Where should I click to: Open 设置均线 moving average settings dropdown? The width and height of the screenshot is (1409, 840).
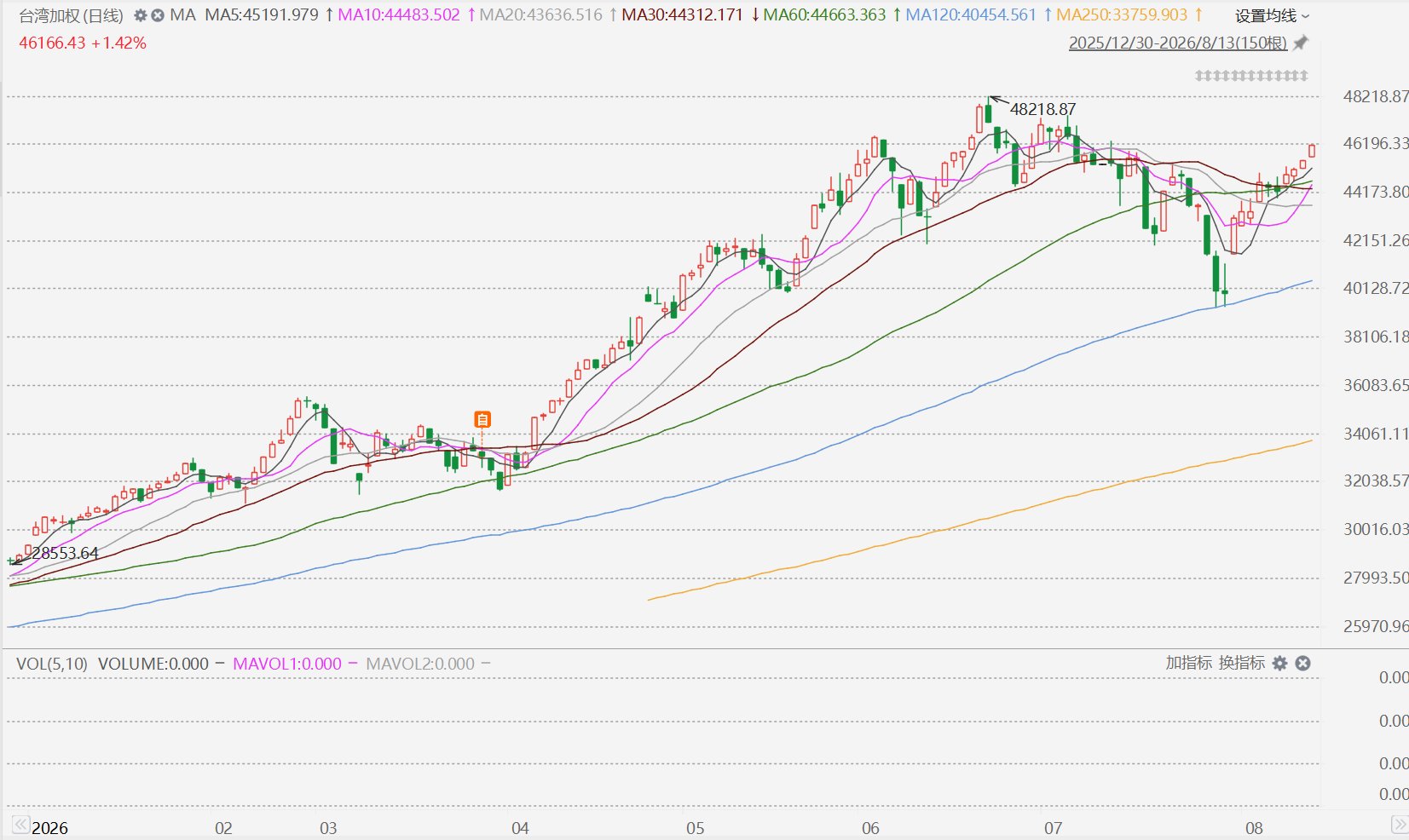coord(1273,15)
